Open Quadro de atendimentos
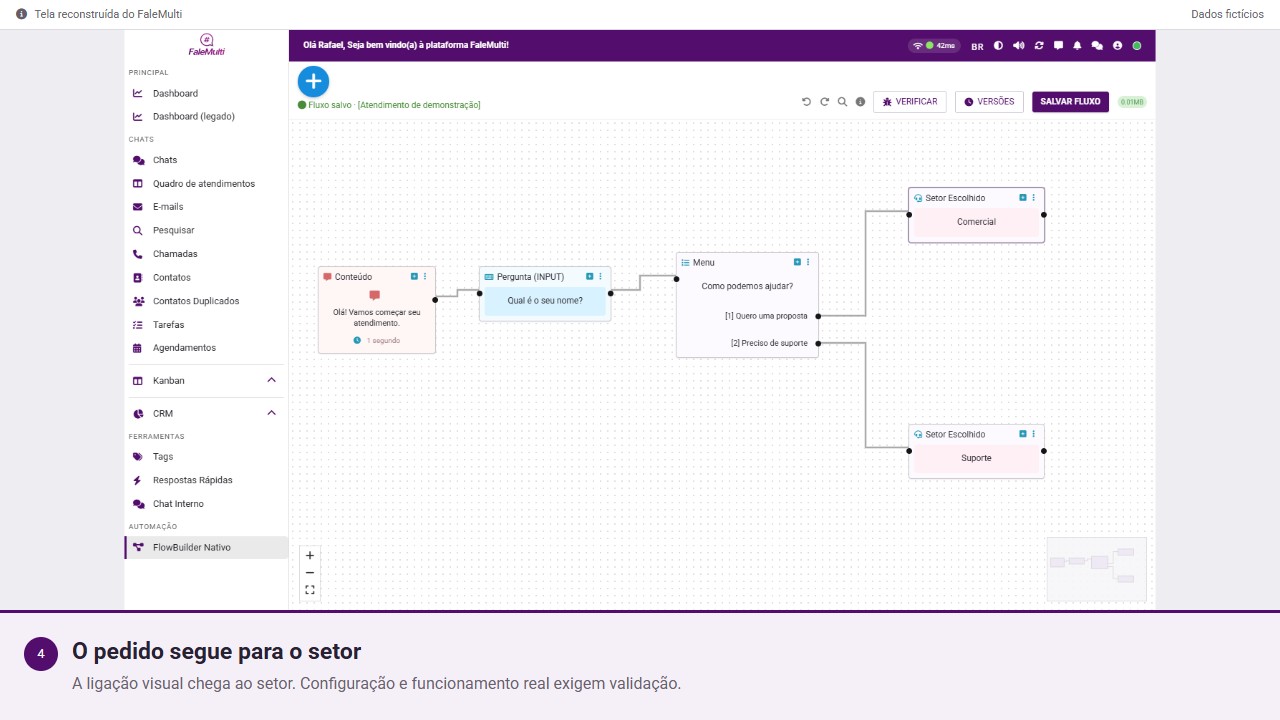 pos(206,184)
